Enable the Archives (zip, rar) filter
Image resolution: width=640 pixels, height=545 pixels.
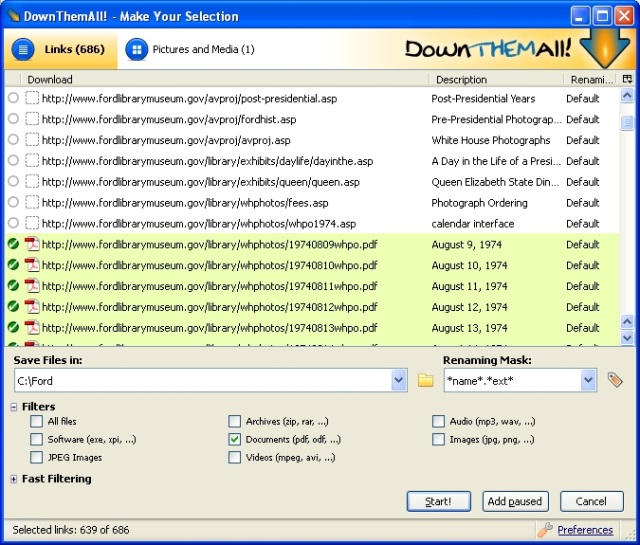tap(234, 421)
